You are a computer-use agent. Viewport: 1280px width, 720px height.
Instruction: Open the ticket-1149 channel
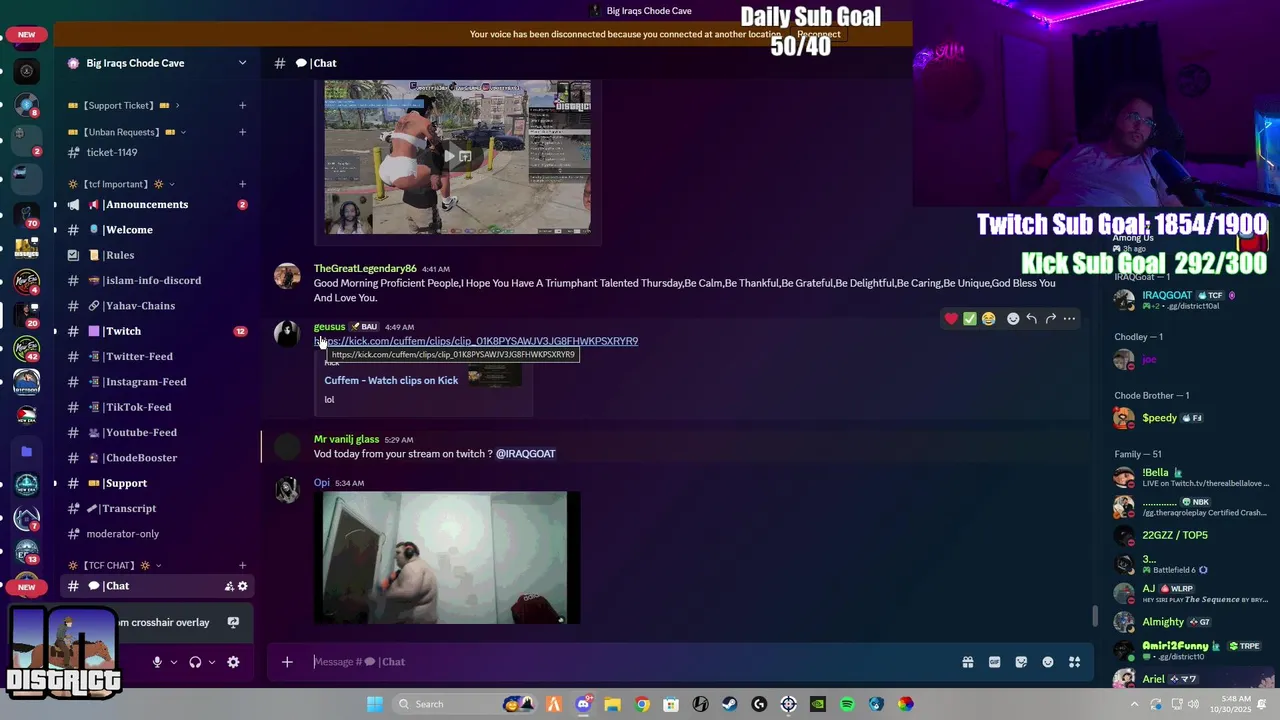coord(157,152)
